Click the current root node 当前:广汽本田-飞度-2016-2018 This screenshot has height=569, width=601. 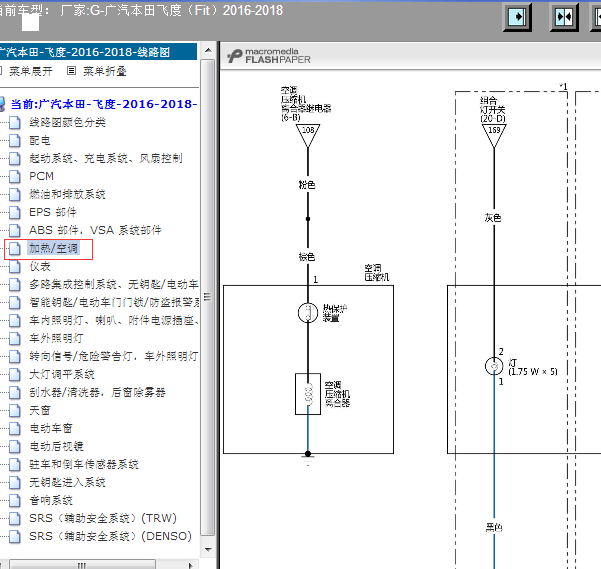tap(103, 104)
